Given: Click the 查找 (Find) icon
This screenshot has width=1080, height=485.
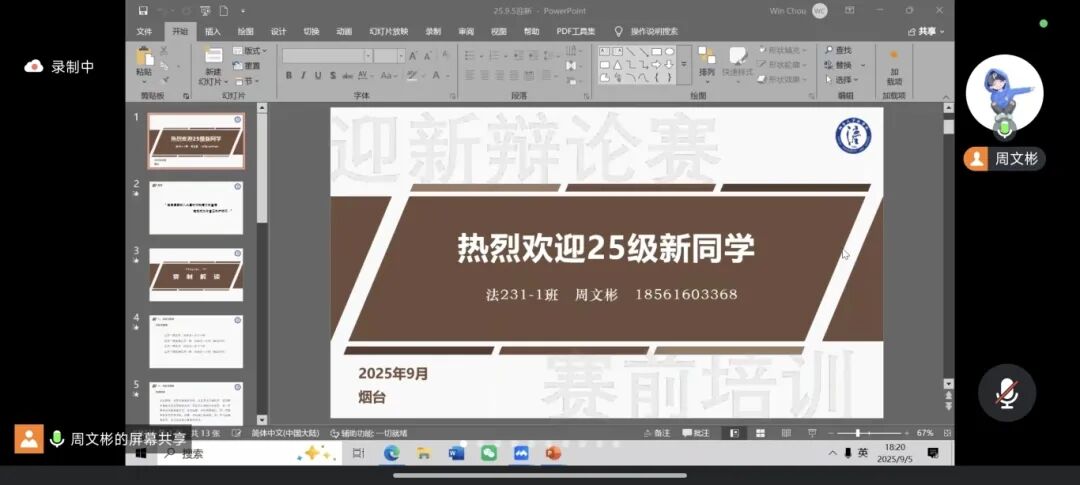Looking at the screenshot, I should (838, 50).
